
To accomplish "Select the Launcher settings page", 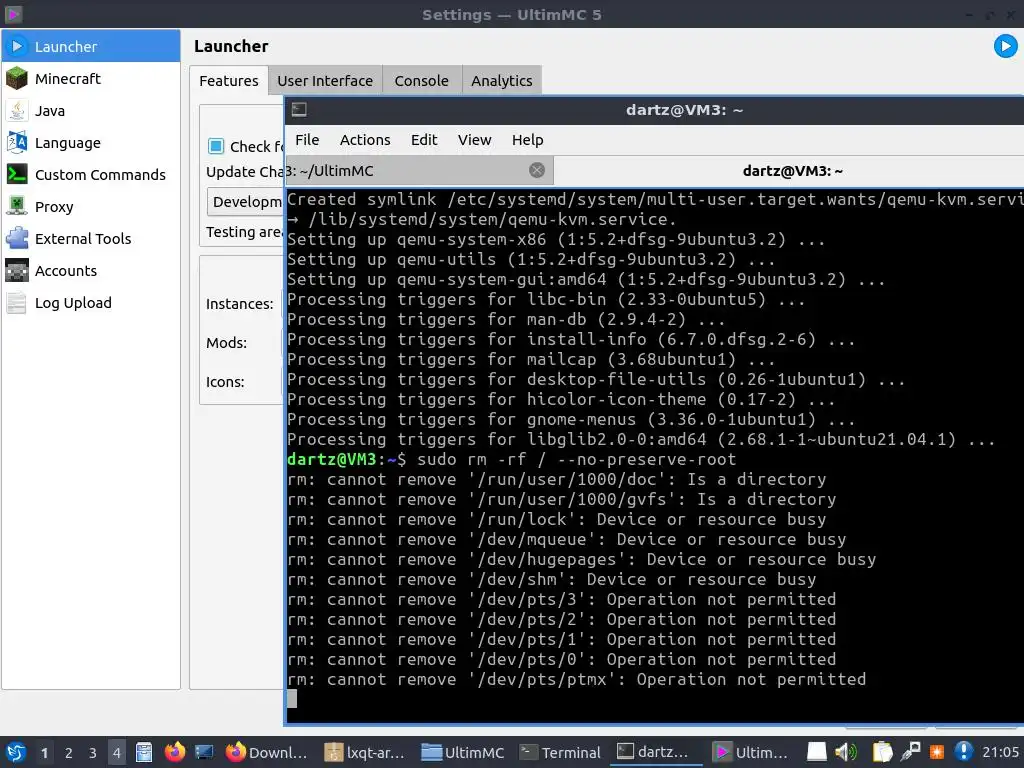I will pos(91,46).
